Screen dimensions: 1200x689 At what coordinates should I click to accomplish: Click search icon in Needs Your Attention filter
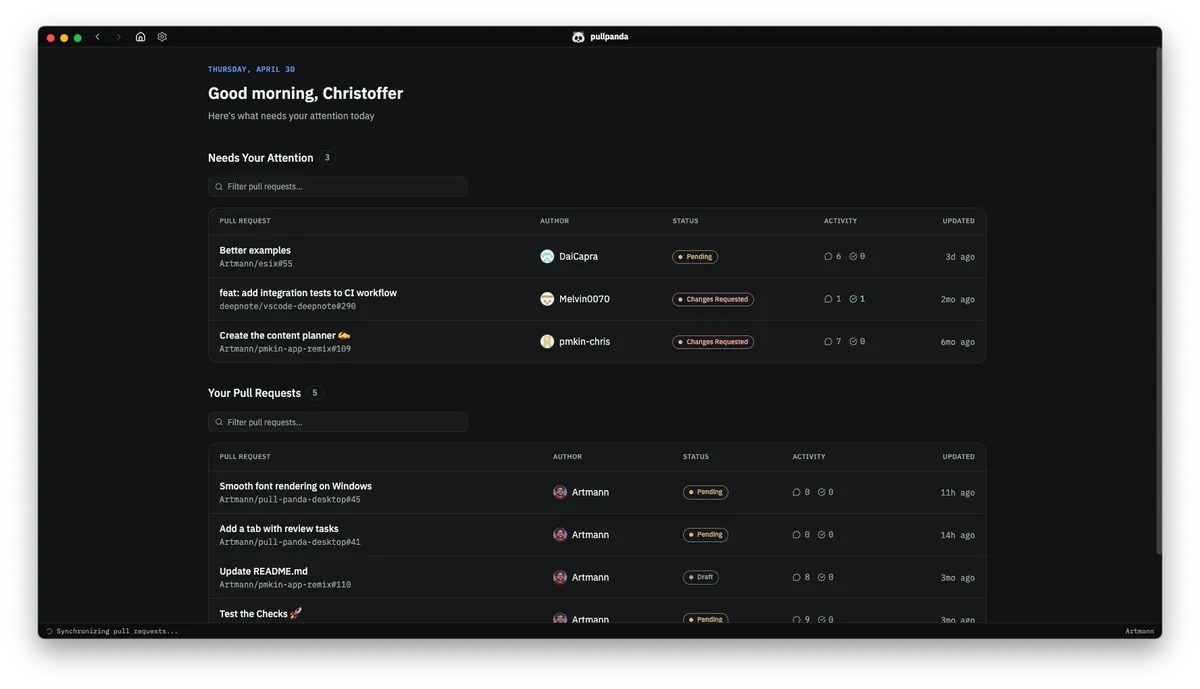pos(219,187)
